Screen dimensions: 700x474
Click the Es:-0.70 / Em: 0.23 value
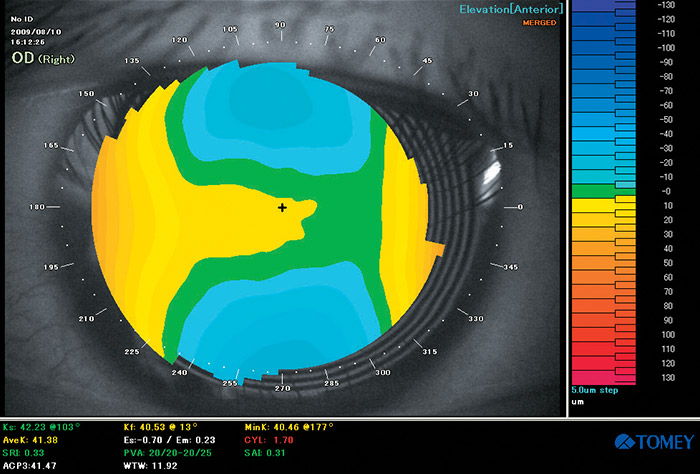coord(170,440)
